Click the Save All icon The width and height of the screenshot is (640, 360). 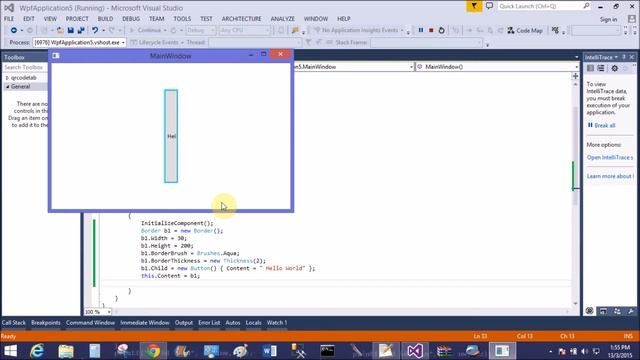point(81,30)
